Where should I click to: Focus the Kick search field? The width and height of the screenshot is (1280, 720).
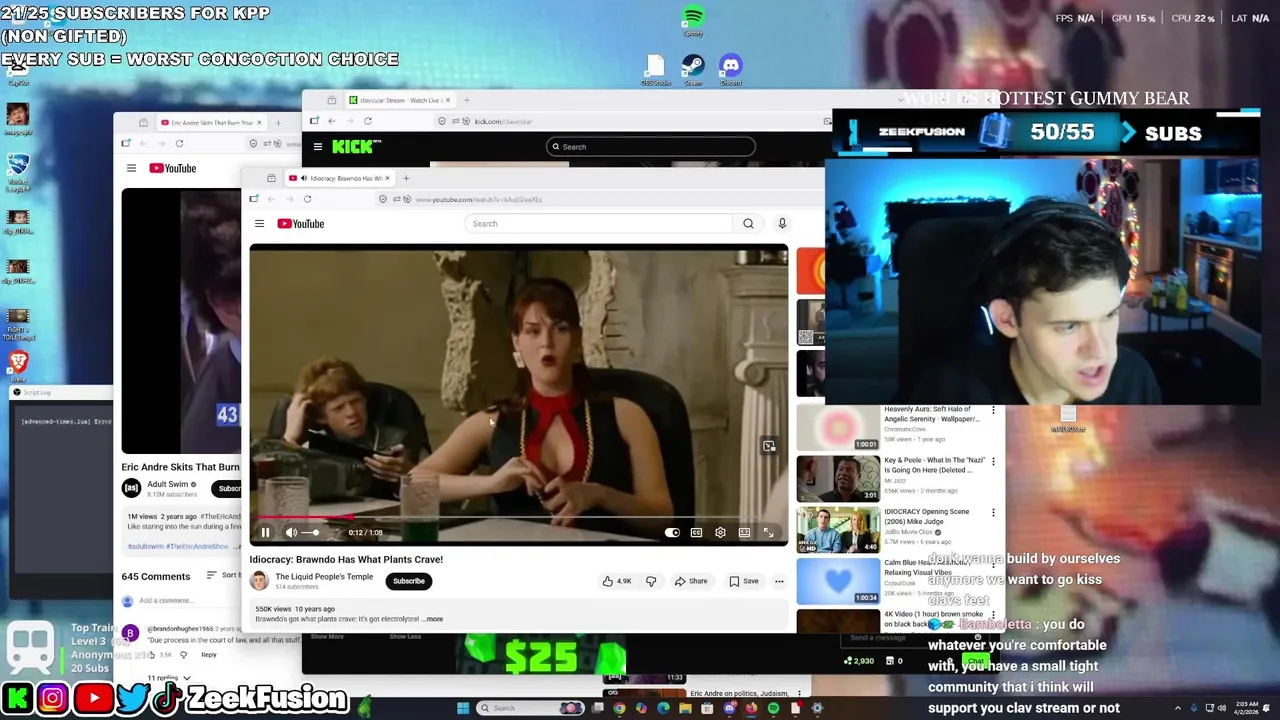click(650, 147)
